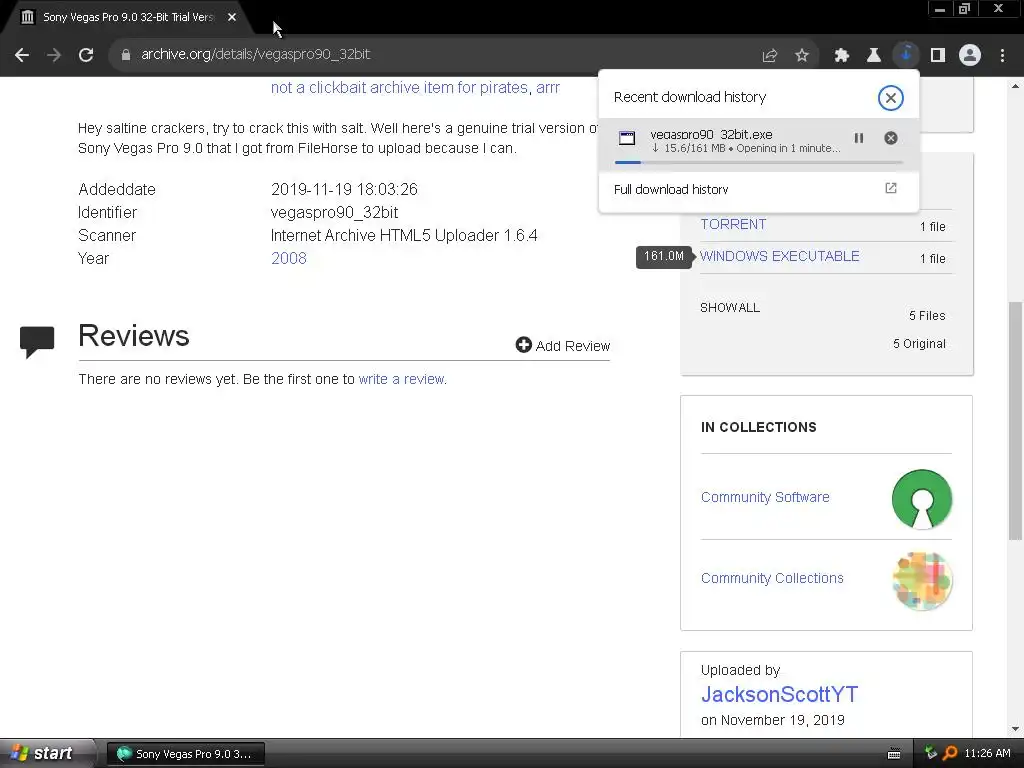Click the Community Software green logo

[x=921, y=499]
